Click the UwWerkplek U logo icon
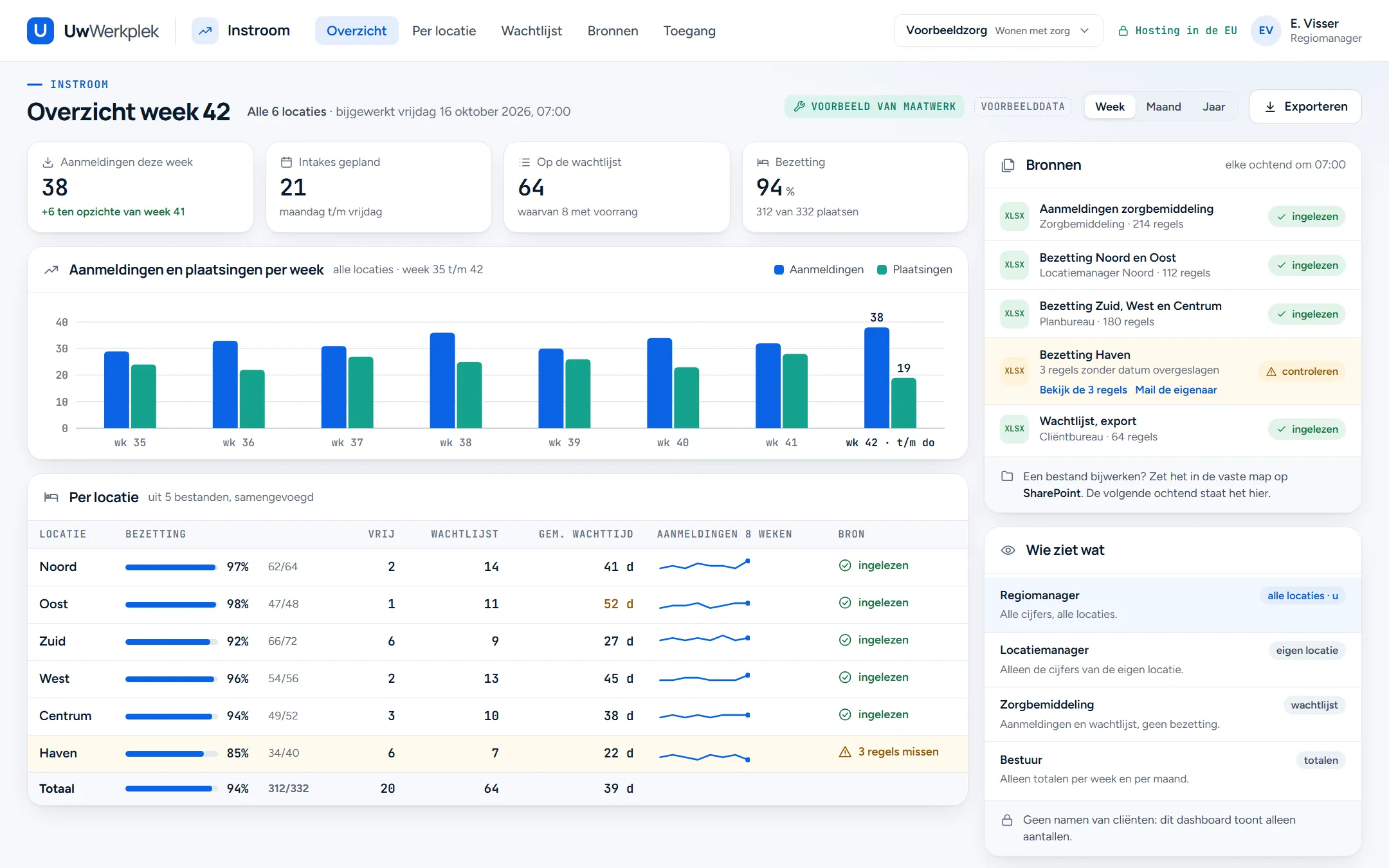This screenshot has height=868, width=1389. (40, 30)
